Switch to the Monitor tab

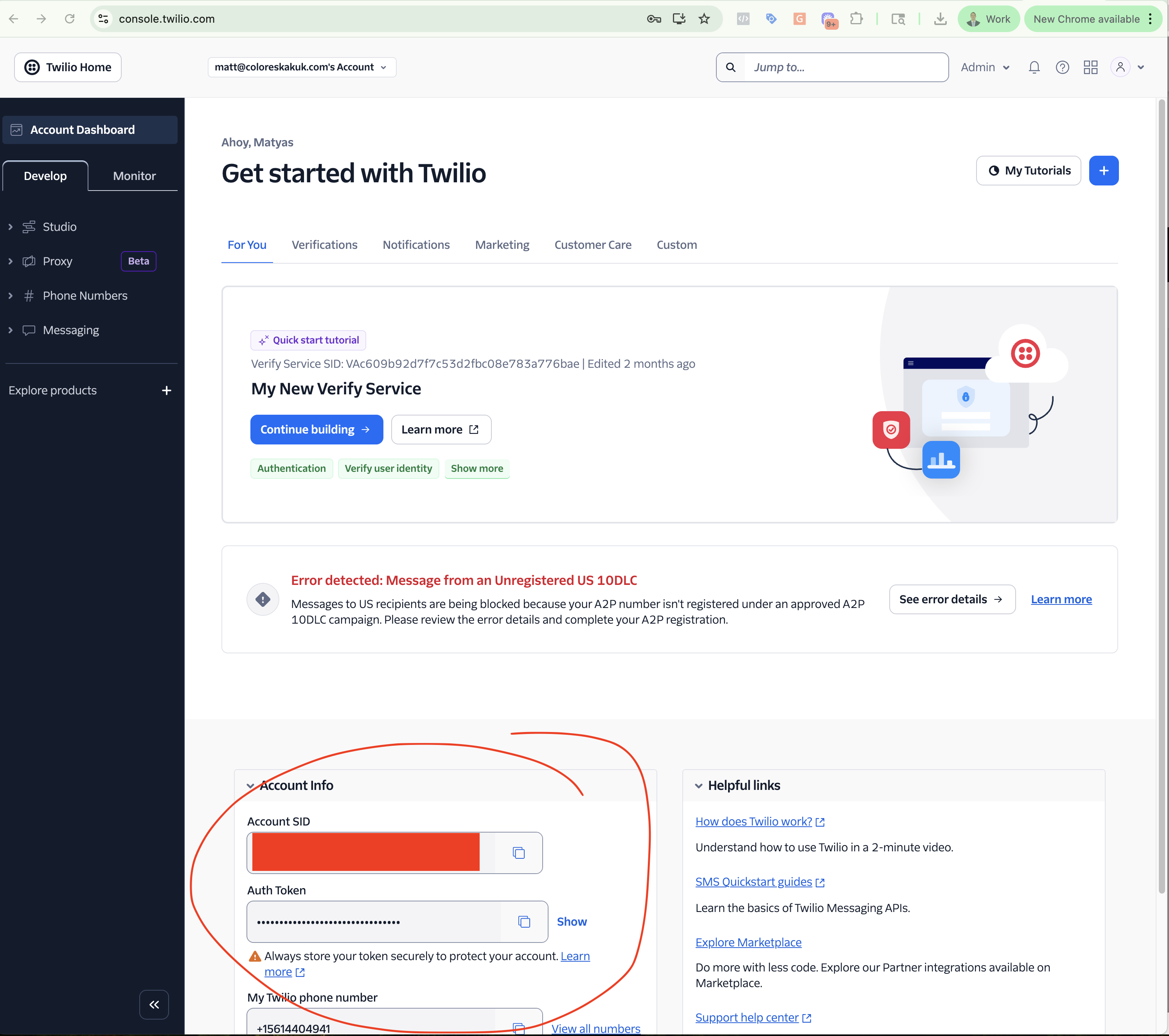tap(134, 176)
